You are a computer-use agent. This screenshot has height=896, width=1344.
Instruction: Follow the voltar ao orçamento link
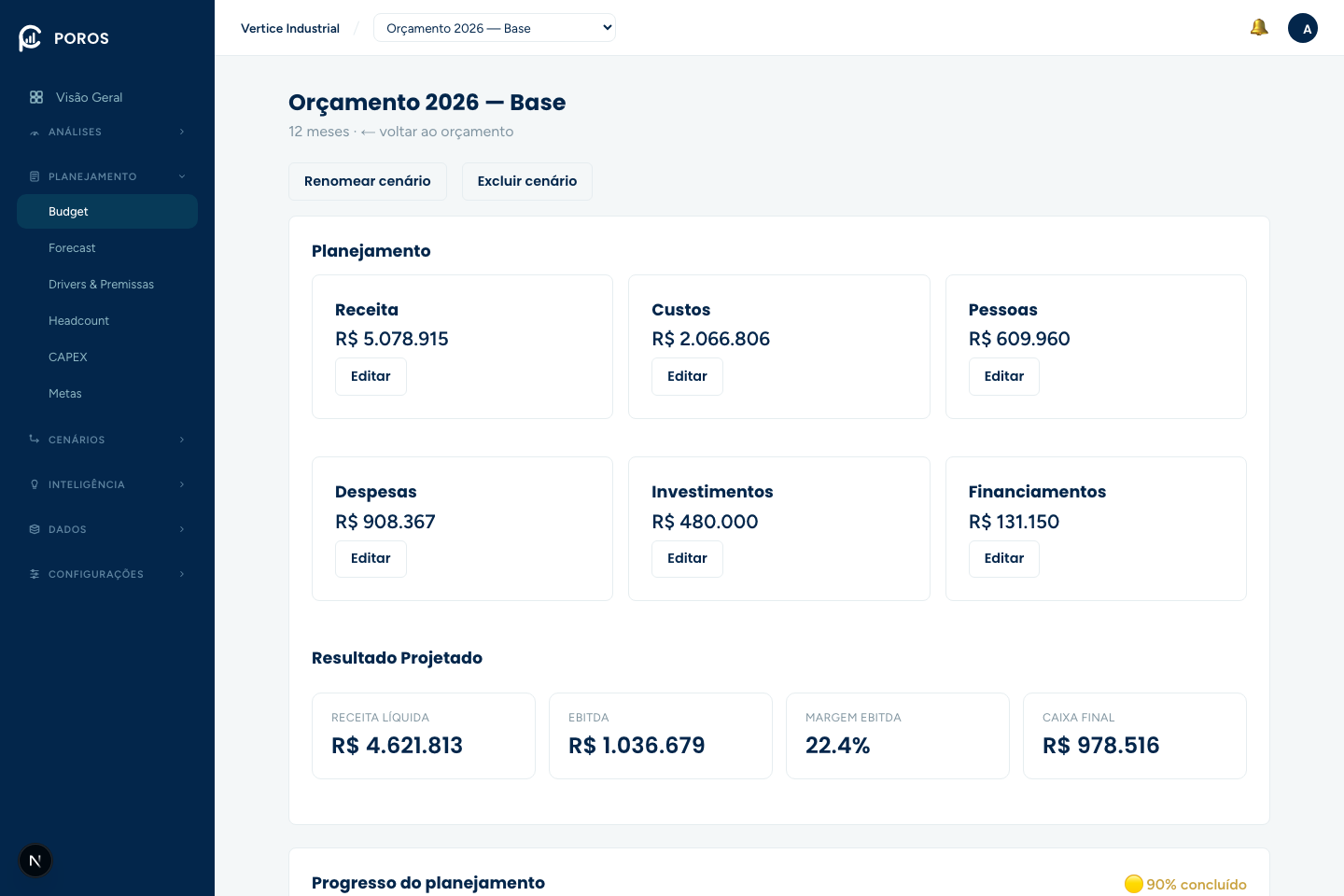(437, 132)
